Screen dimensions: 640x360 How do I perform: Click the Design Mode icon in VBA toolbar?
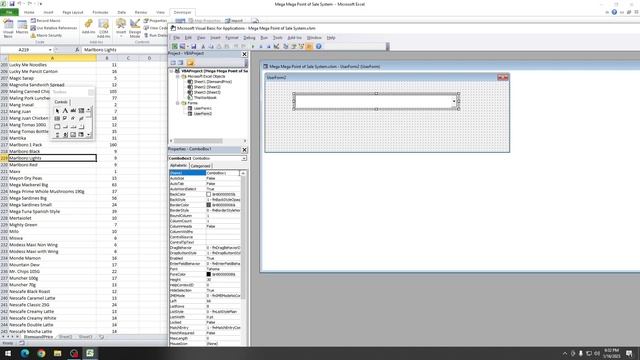point(276,47)
